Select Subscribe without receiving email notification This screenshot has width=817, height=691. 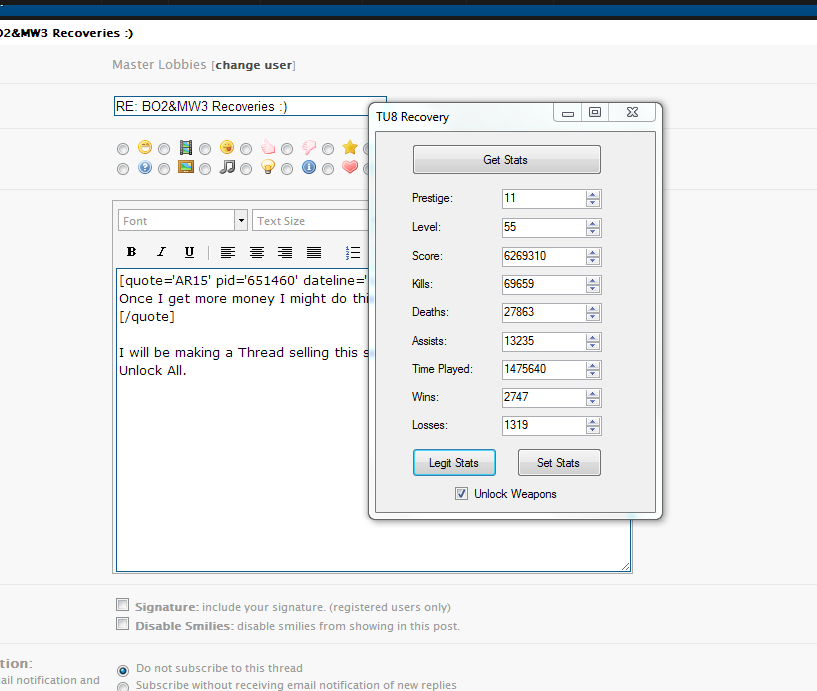tap(123, 687)
